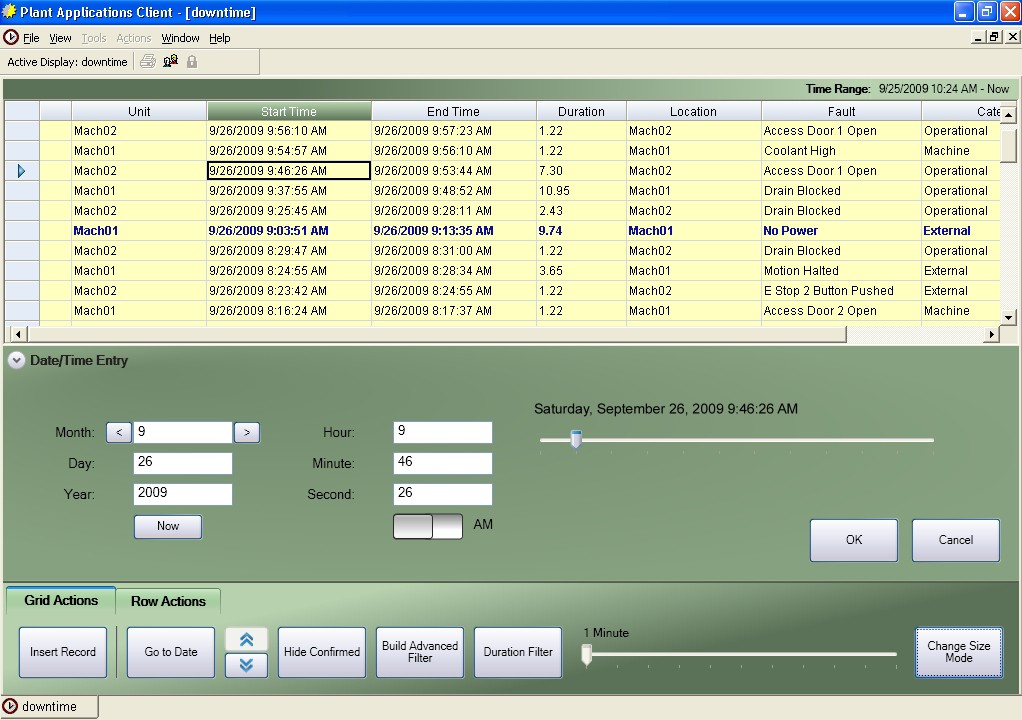
Task: Click the Year input field
Action: pyautogui.click(x=182, y=494)
